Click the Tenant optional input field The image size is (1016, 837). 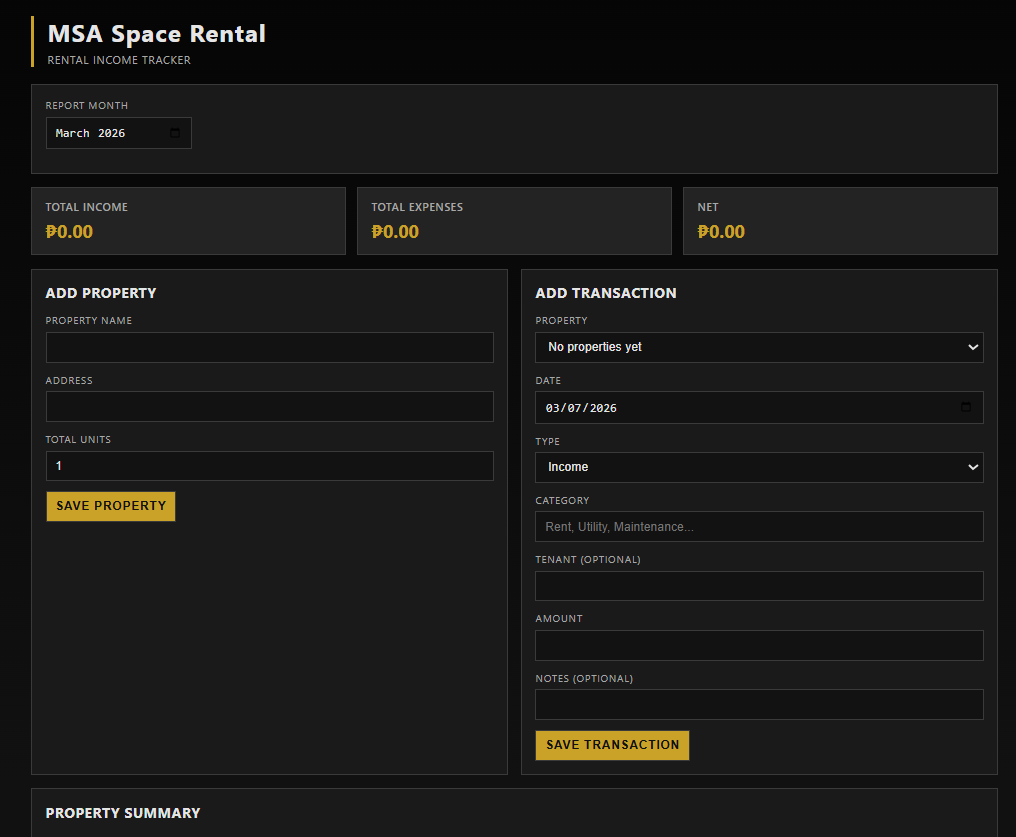[x=758, y=585]
